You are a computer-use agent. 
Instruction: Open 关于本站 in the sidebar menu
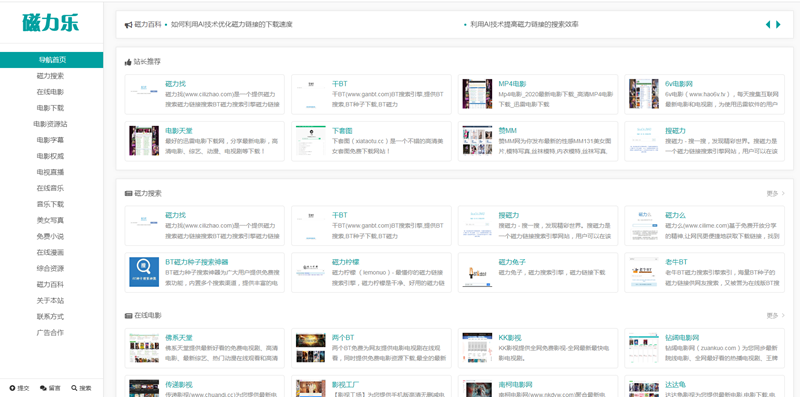pos(50,301)
